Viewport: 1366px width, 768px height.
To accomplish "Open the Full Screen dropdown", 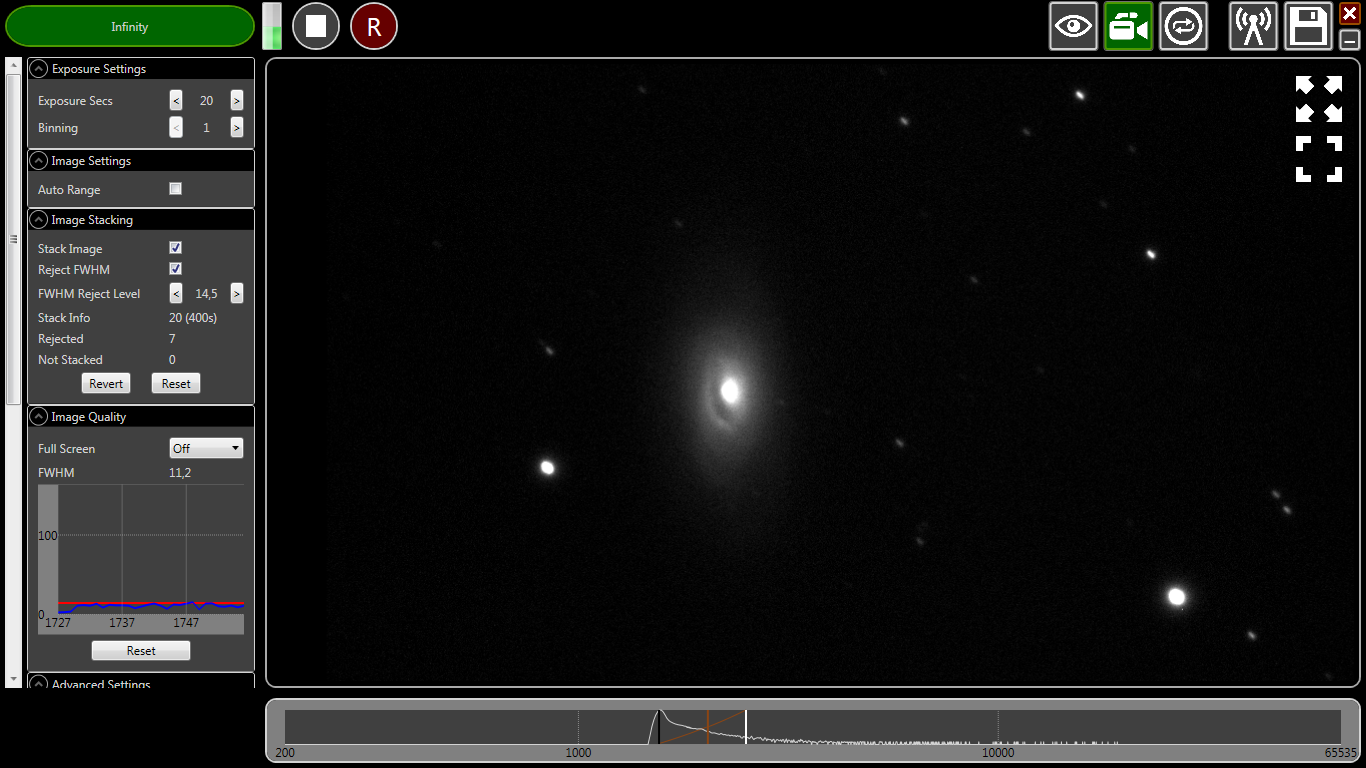I will 206,448.
